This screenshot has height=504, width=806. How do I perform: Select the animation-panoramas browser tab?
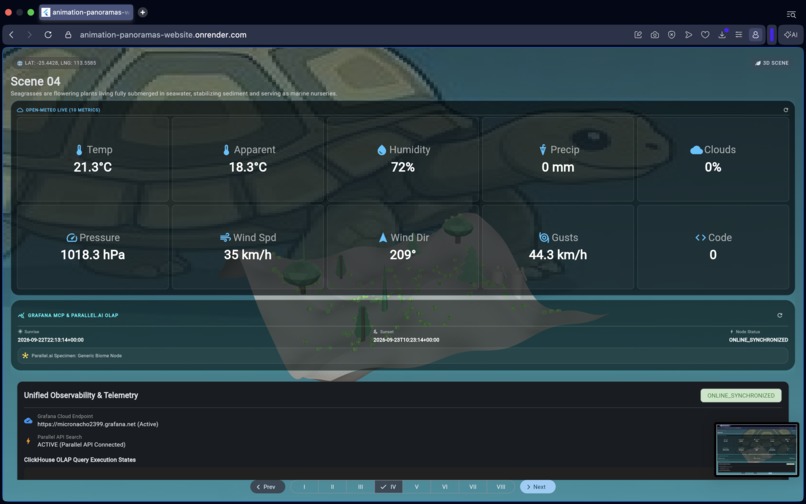[x=86, y=12]
